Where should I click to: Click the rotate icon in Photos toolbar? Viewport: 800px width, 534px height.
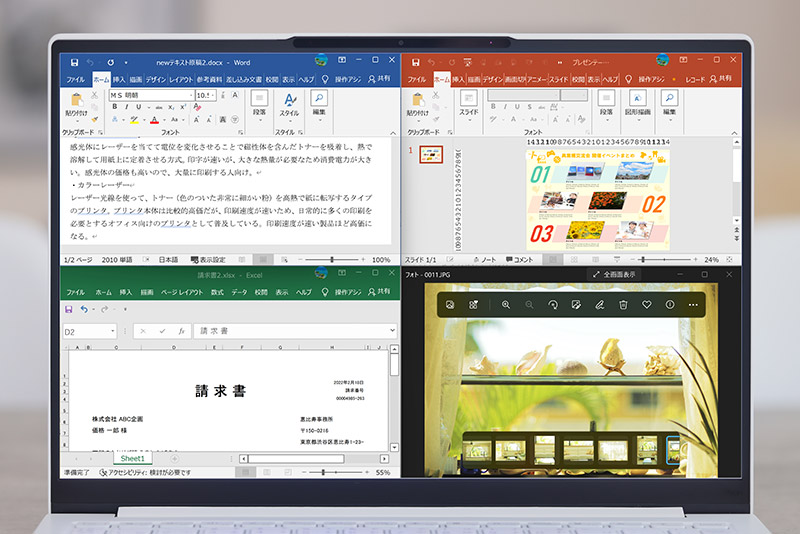click(552, 304)
